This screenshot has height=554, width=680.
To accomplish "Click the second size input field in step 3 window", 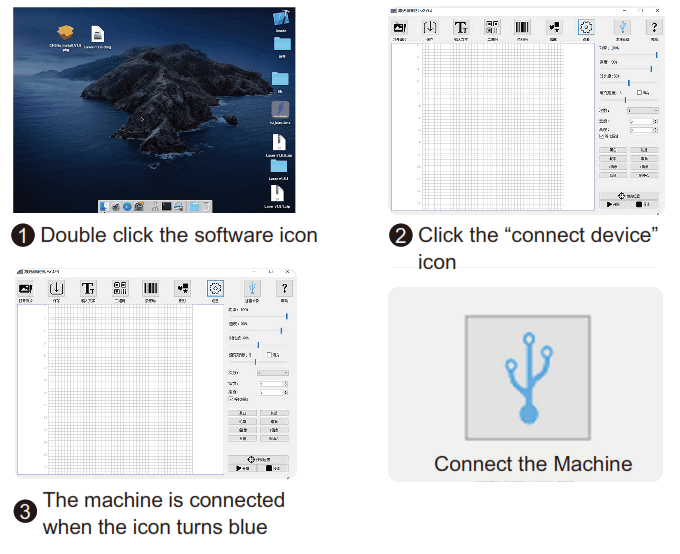I will click(271, 392).
